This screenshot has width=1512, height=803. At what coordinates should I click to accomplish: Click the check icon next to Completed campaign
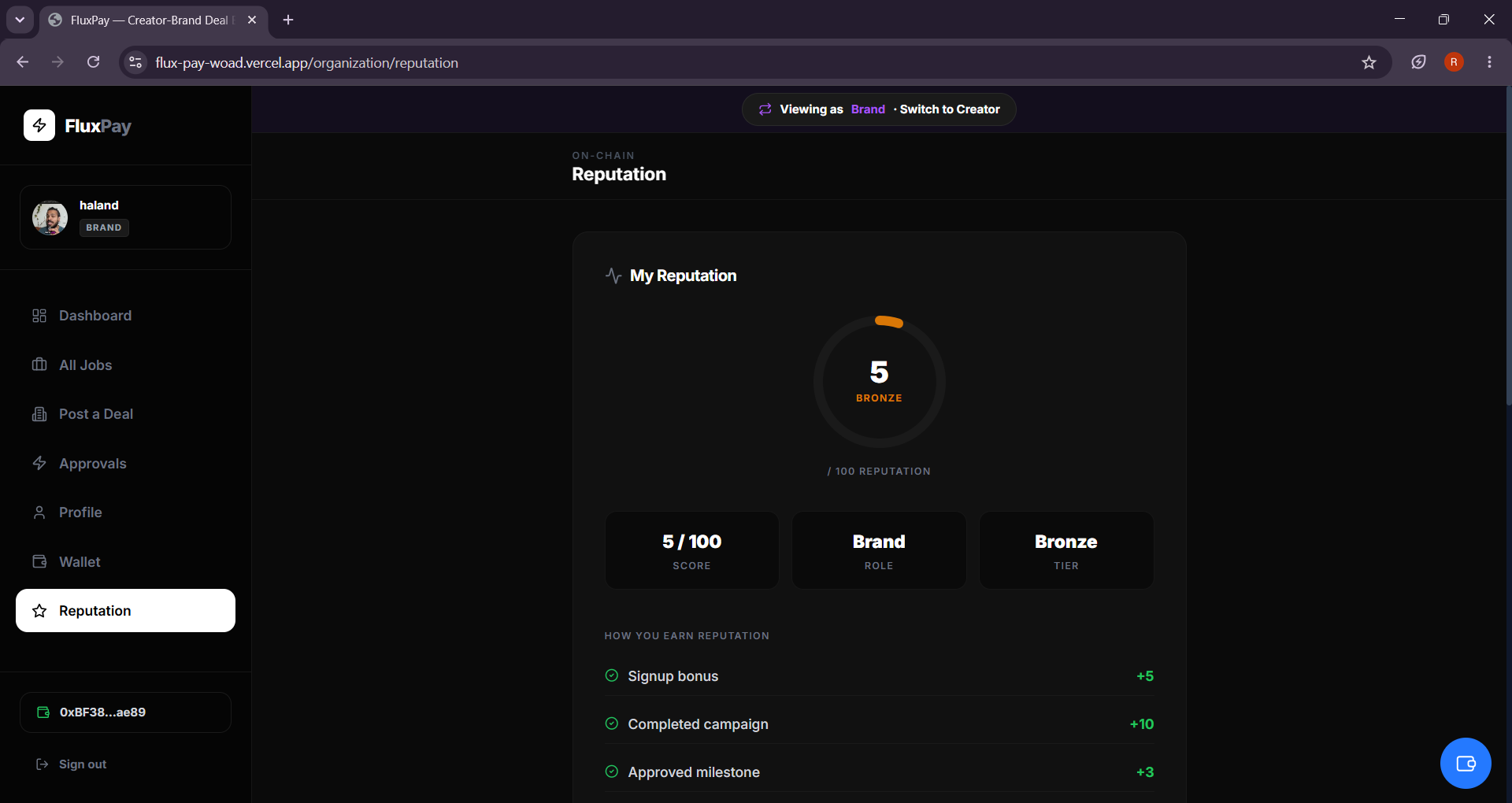[x=612, y=723]
